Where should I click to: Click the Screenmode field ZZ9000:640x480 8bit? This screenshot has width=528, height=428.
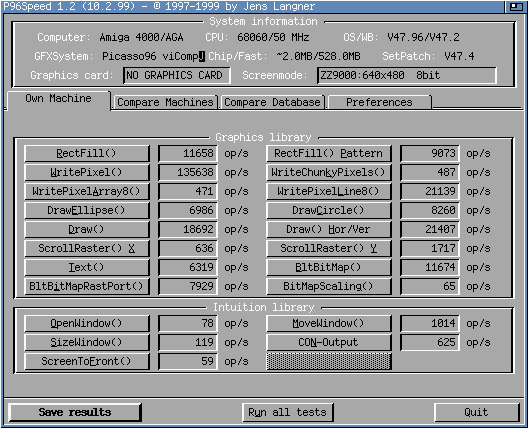407,75
